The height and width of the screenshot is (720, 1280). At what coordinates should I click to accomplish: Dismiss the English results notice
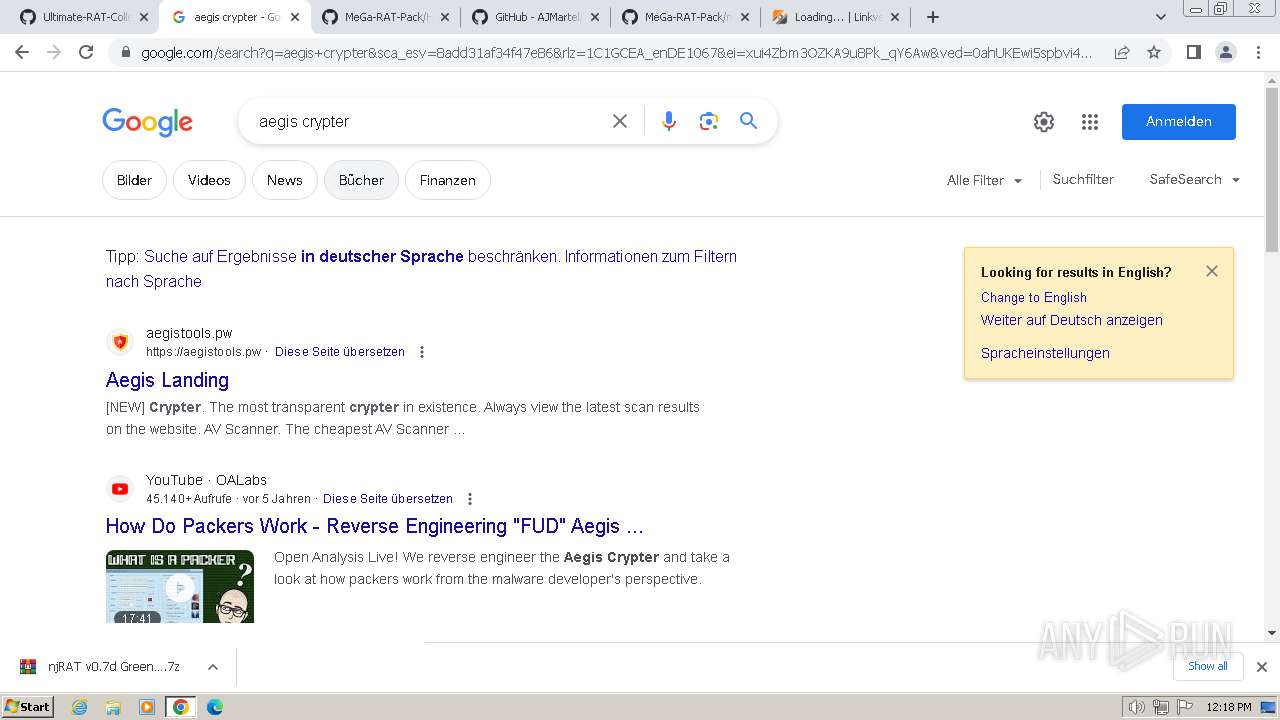point(1212,271)
